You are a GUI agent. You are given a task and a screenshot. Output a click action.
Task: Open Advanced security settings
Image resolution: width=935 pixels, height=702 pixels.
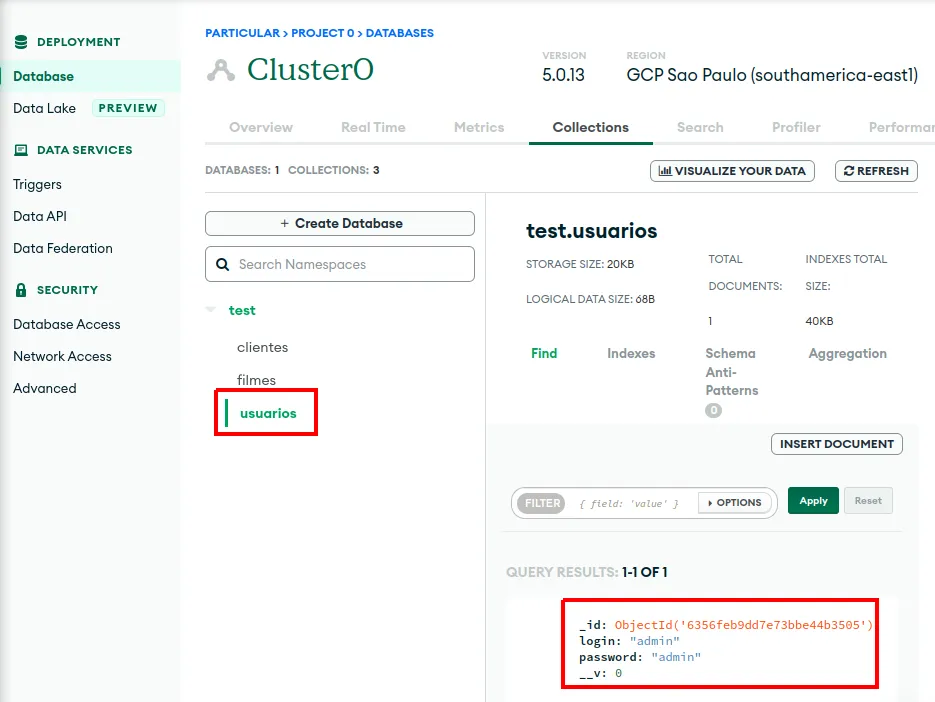pyautogui.click(x=45, y=388)
